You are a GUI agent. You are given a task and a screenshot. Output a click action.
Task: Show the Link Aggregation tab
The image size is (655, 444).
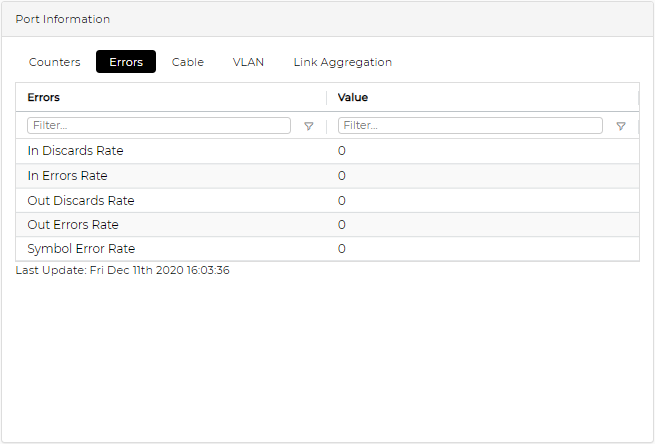(x=342, y=62)
